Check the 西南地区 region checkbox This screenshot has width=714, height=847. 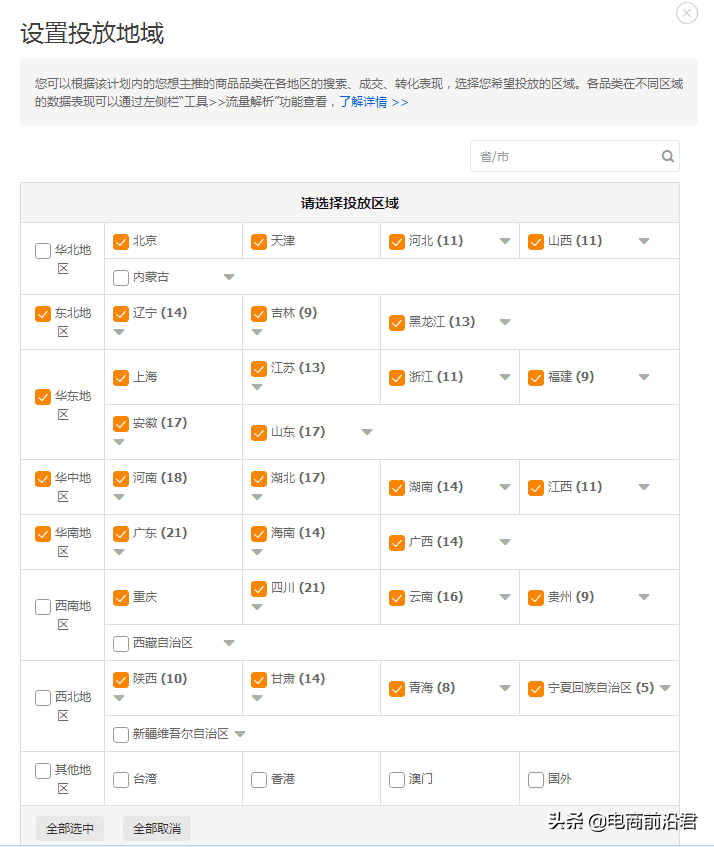[x=43, y=607]
